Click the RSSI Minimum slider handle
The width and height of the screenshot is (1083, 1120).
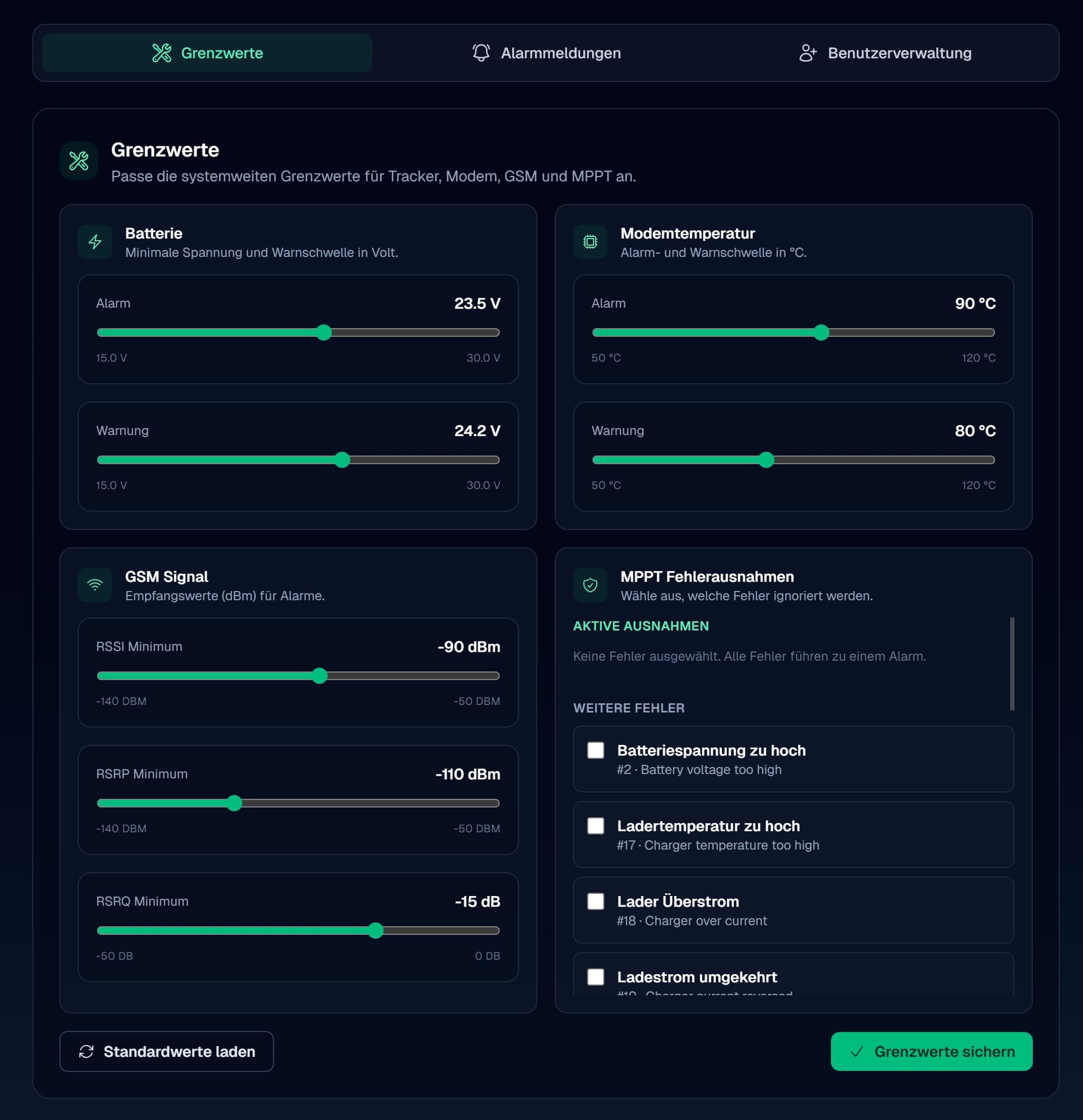click(321, 676)
